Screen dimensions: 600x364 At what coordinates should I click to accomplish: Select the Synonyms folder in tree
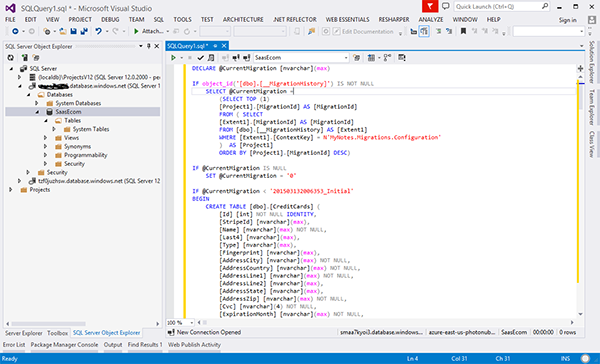click(x=77, y=146)
